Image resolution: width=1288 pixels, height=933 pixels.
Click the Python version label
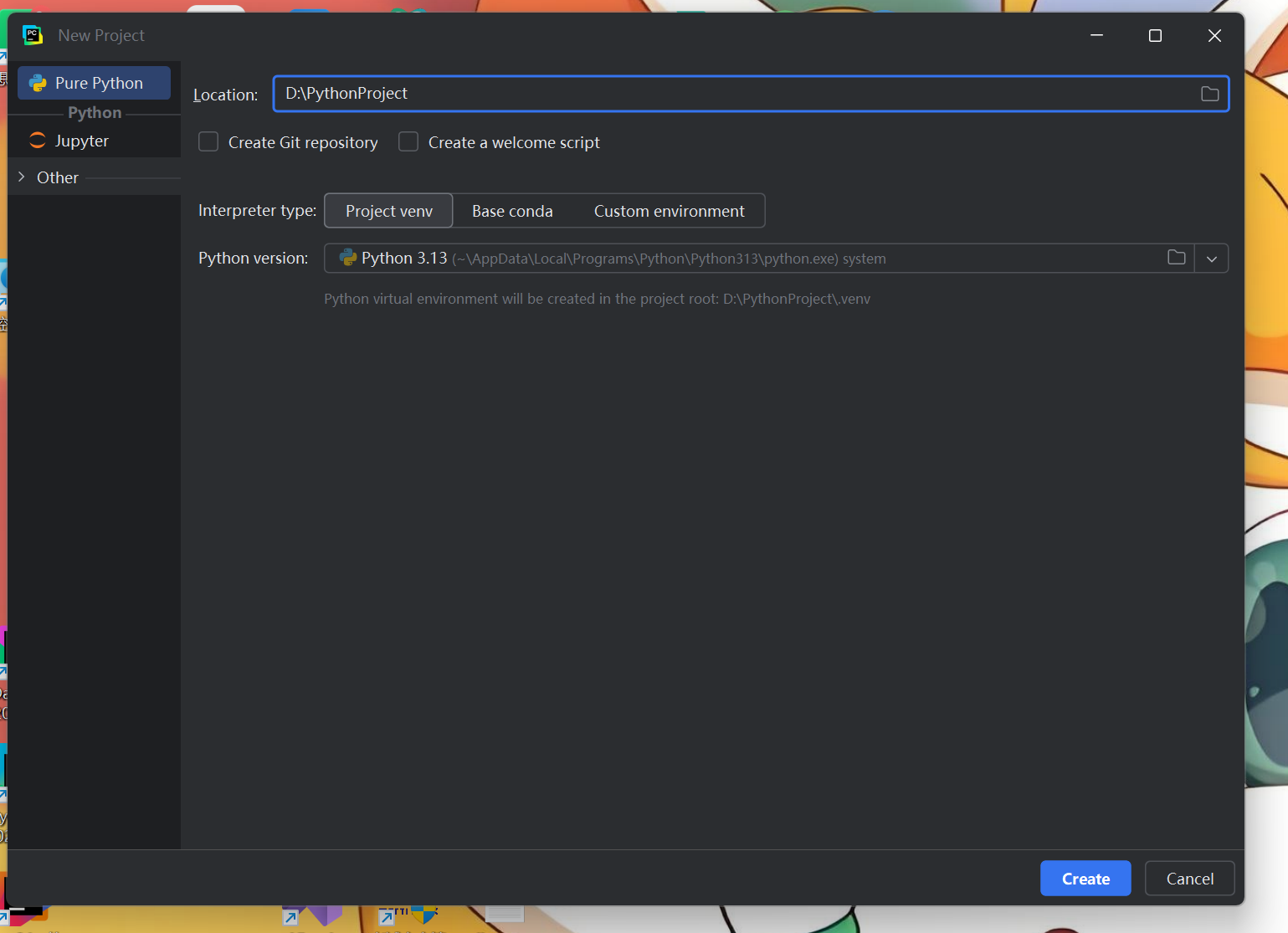pyautogui.click(x=253, y=258)
